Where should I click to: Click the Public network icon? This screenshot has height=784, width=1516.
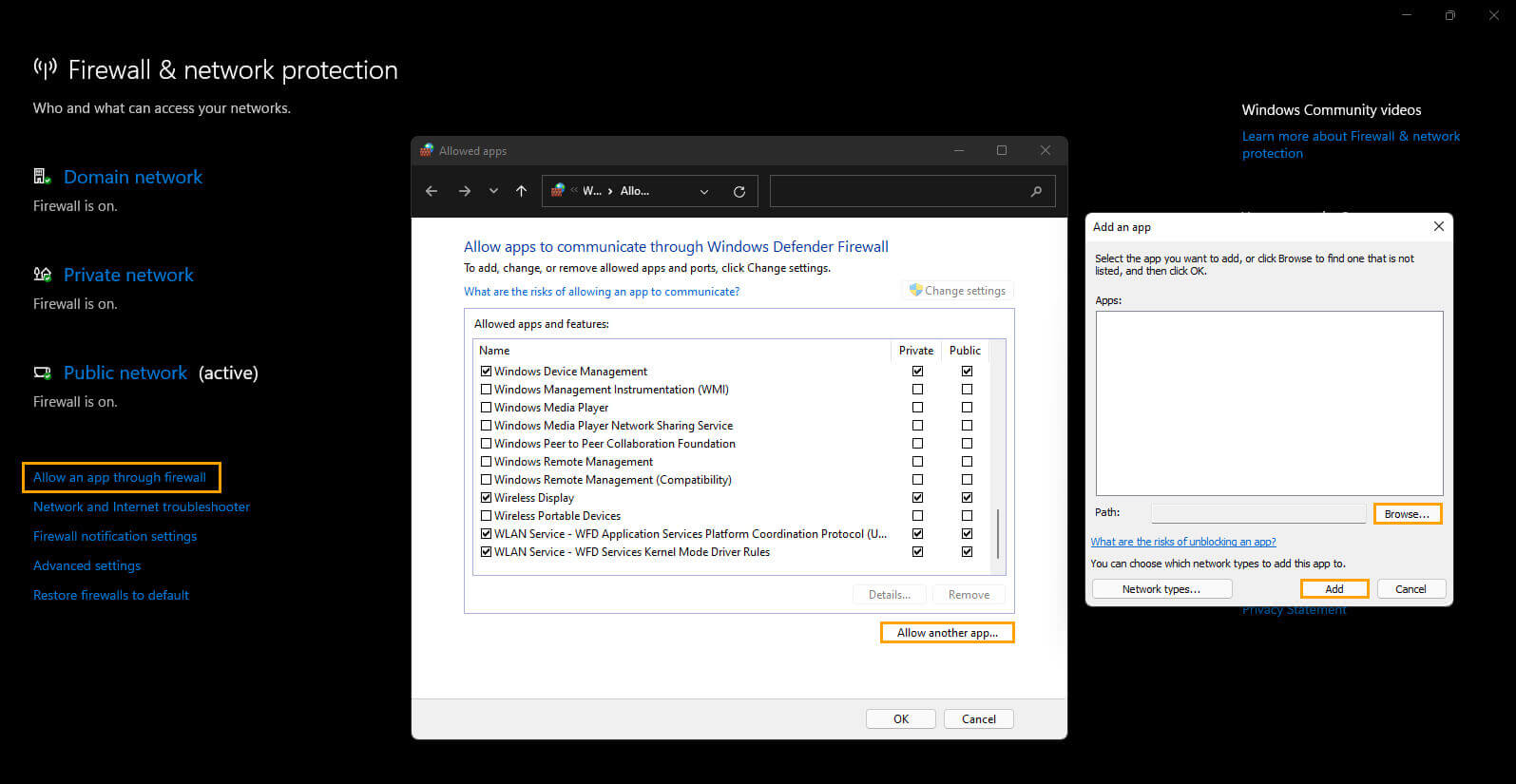tap(42, 373)
